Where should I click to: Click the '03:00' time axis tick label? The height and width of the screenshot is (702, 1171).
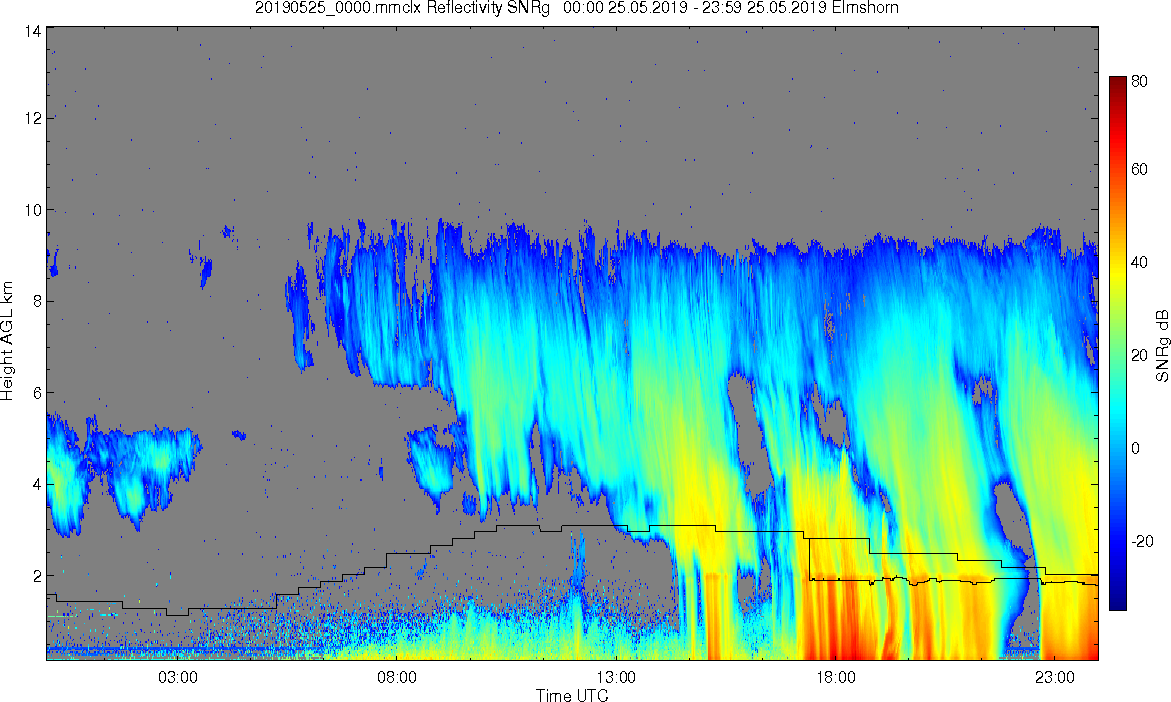pos(178,678)
